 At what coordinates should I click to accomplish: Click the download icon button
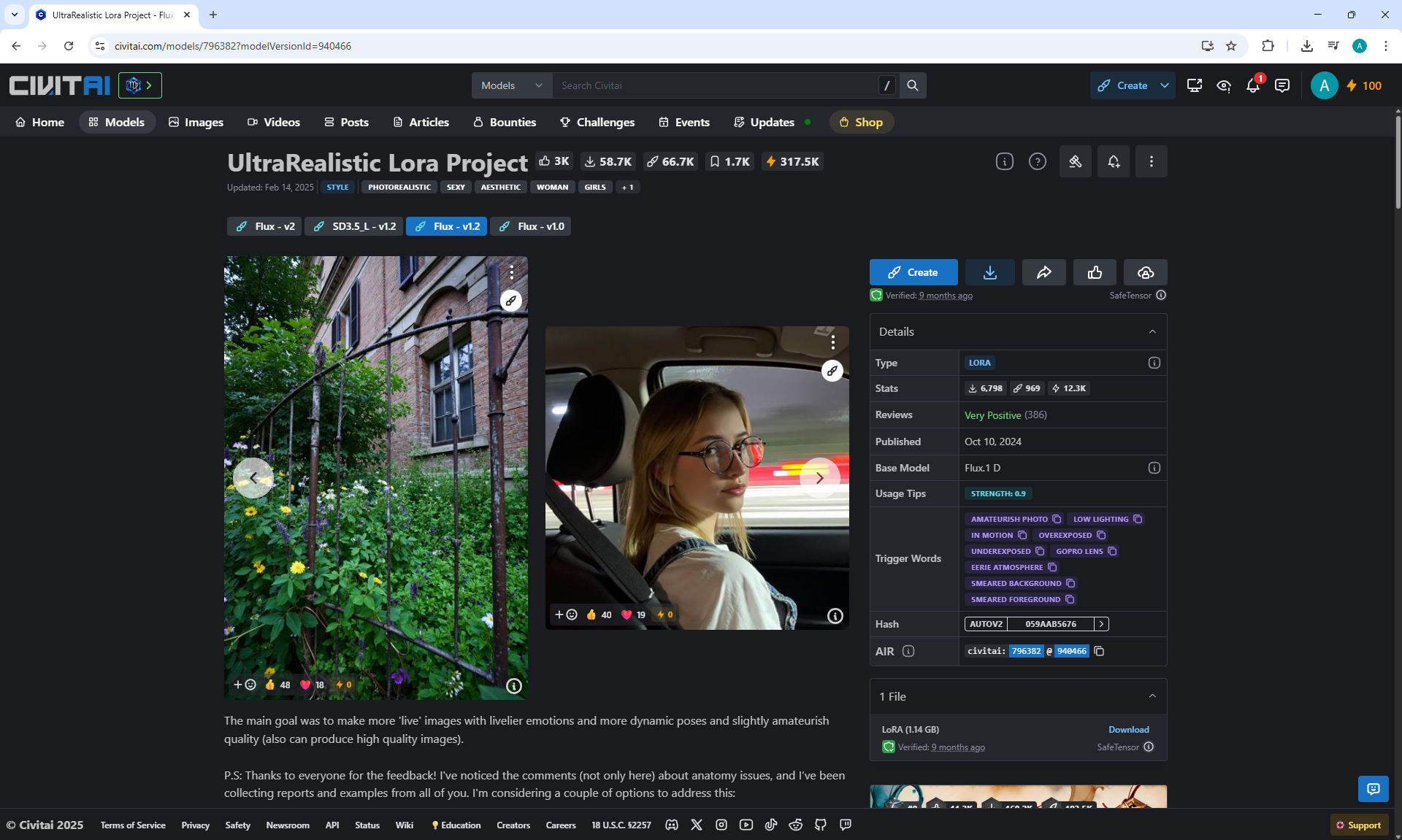click(x=989, y=272)
